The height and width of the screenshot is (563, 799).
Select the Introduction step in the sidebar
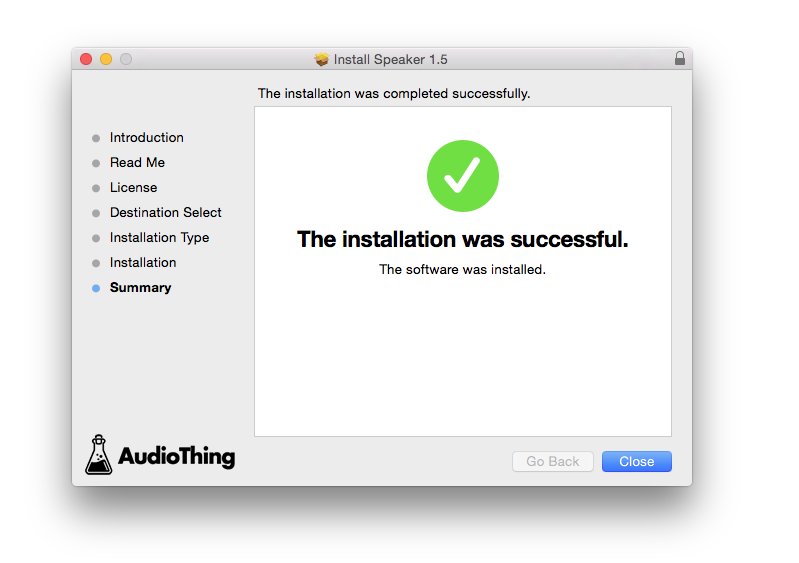(146, 138)
